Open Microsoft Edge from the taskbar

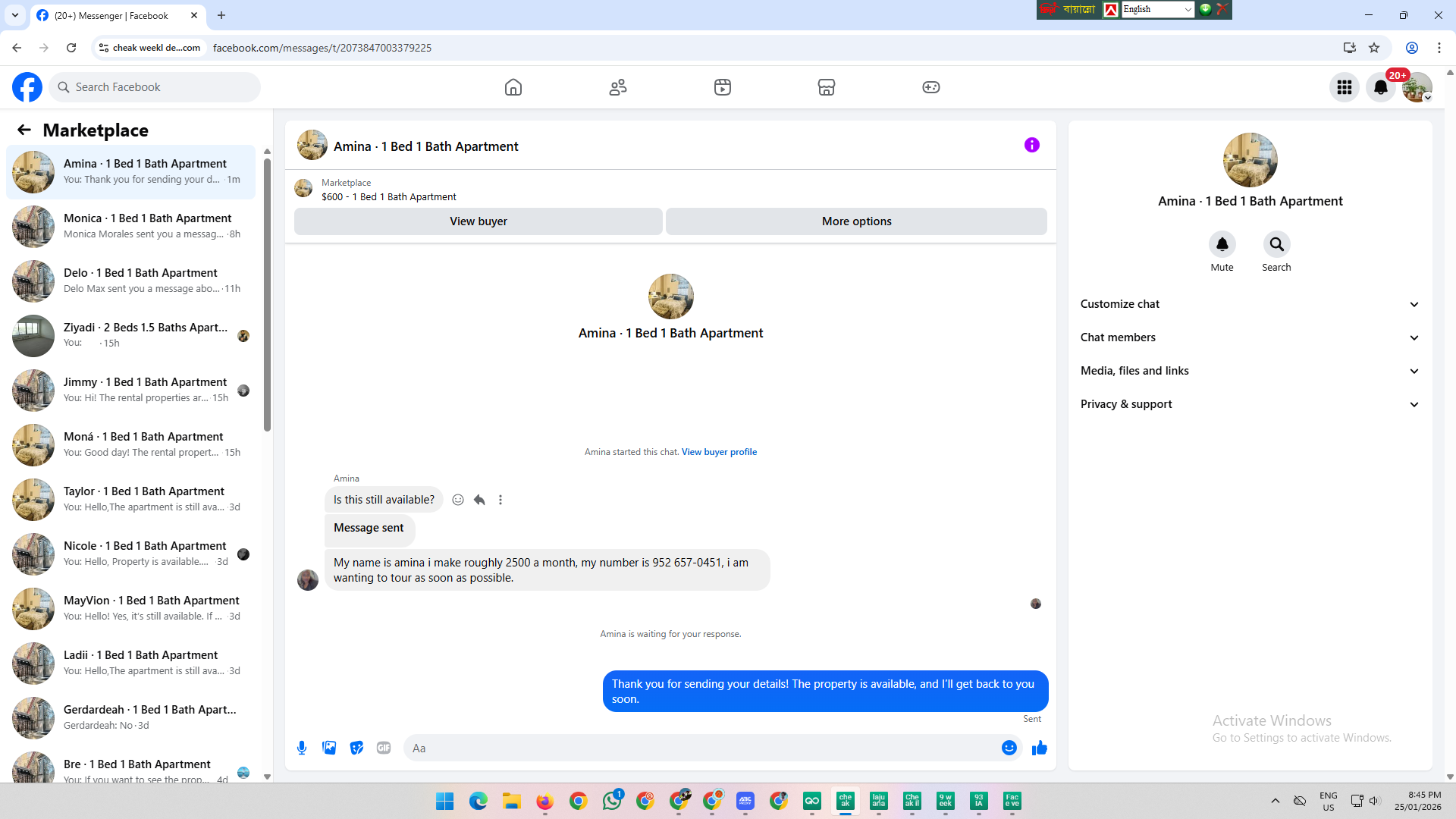pos(479,801)
